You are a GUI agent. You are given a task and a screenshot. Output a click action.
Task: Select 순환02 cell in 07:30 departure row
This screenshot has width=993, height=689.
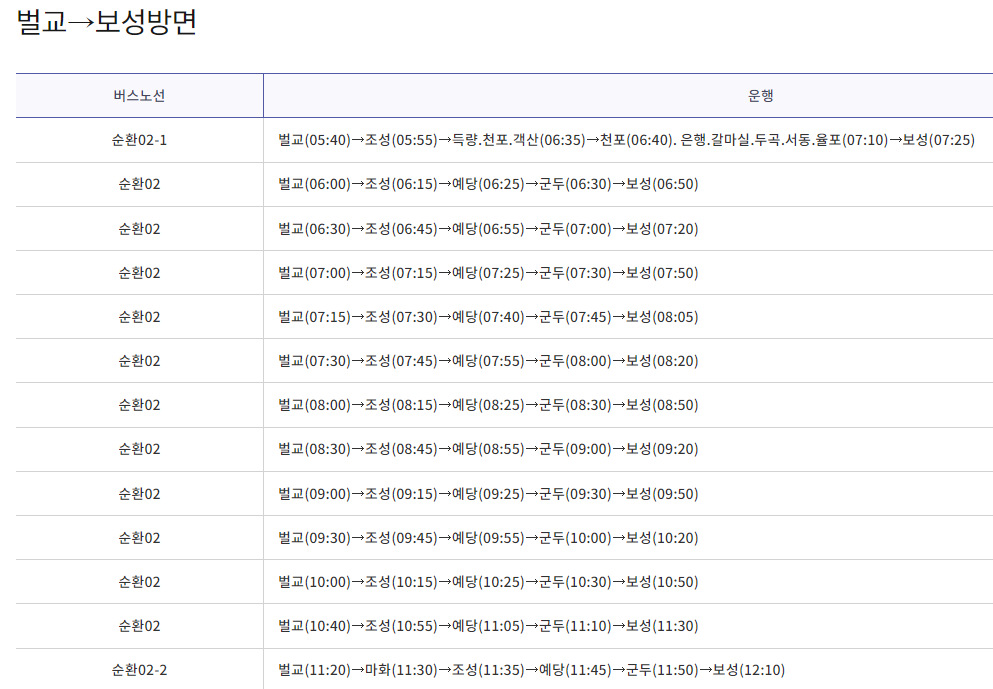click(x=139, y=361)
